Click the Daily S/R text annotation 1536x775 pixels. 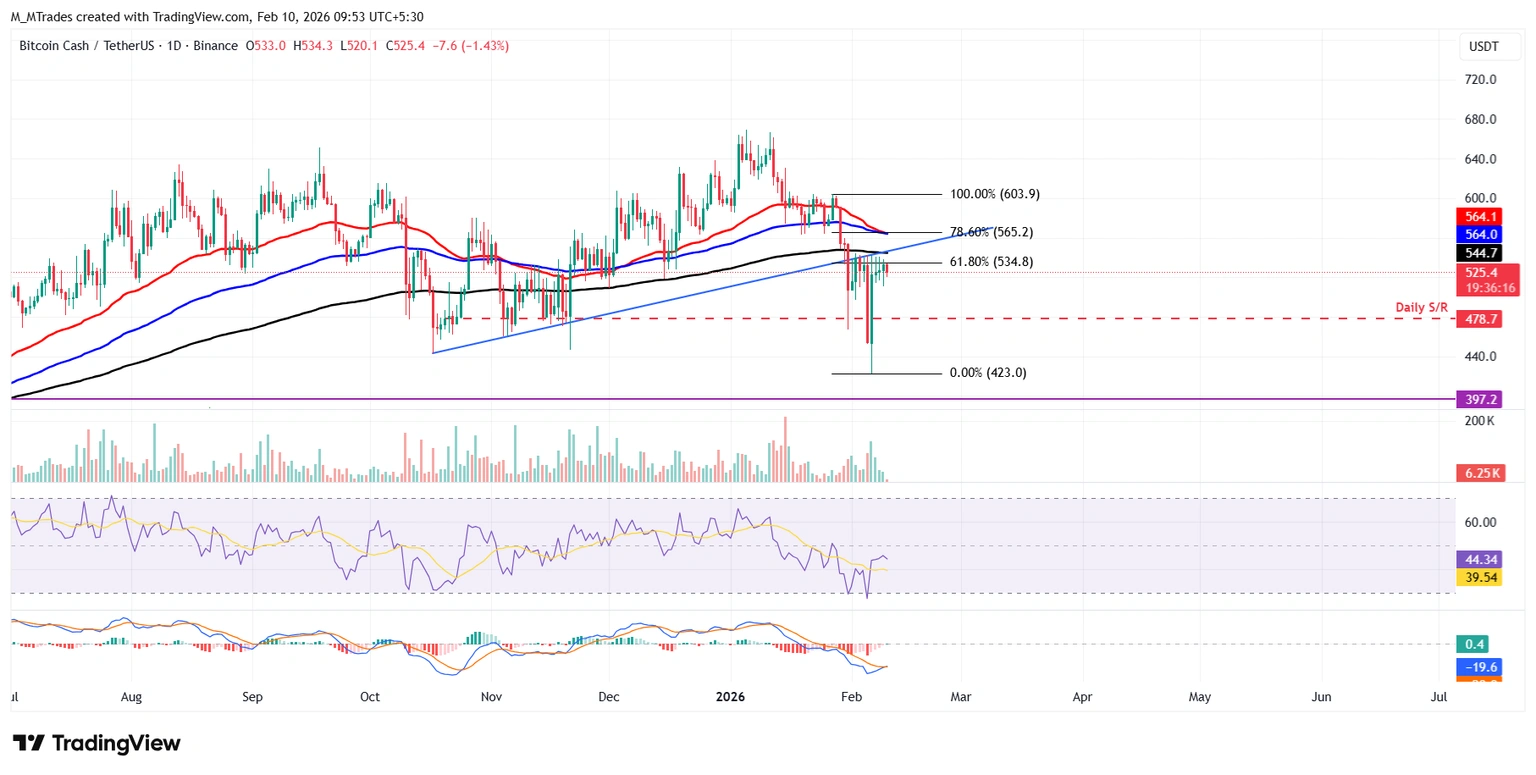pos(1421,307)
